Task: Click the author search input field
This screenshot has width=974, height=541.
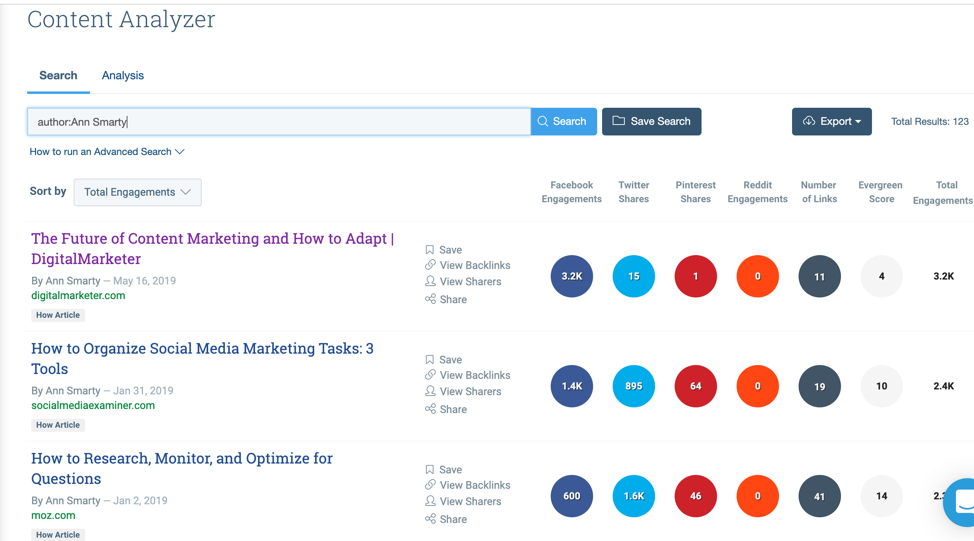Action: pos(278,121)
